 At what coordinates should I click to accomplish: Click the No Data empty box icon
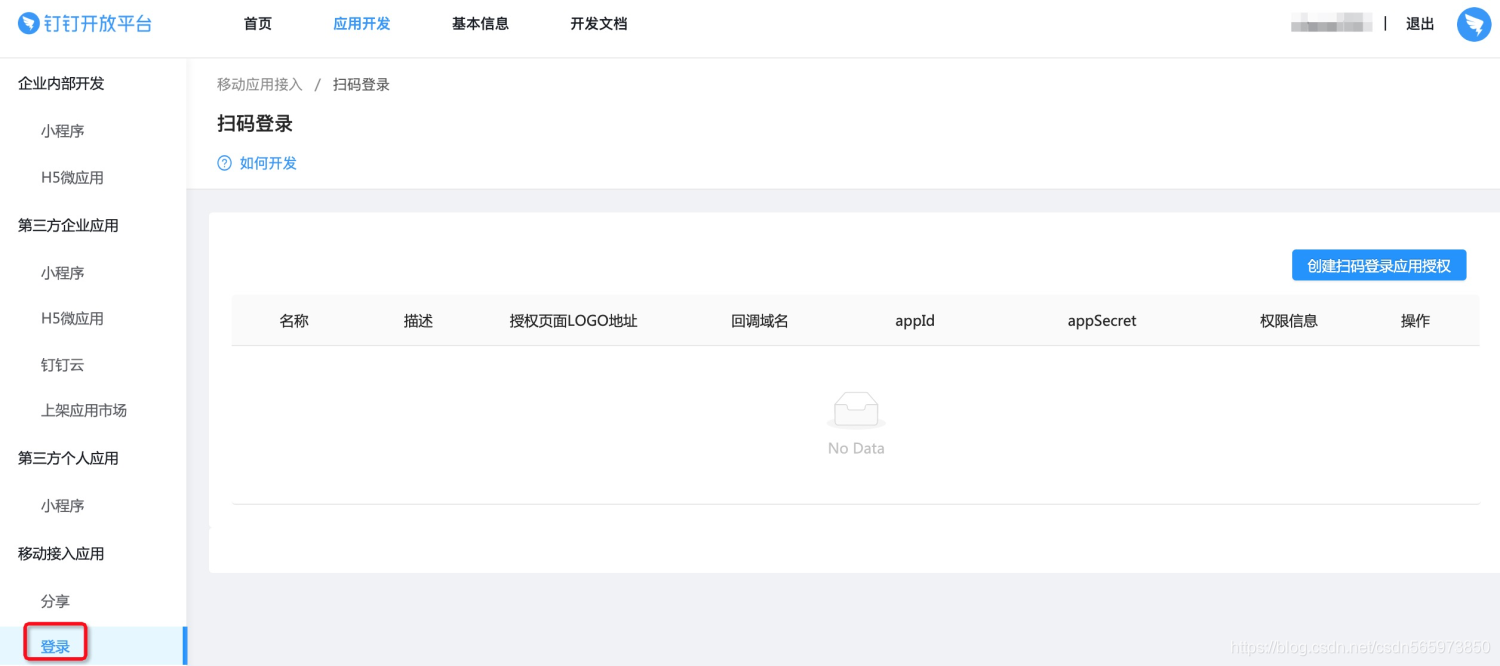pos(855,408)
